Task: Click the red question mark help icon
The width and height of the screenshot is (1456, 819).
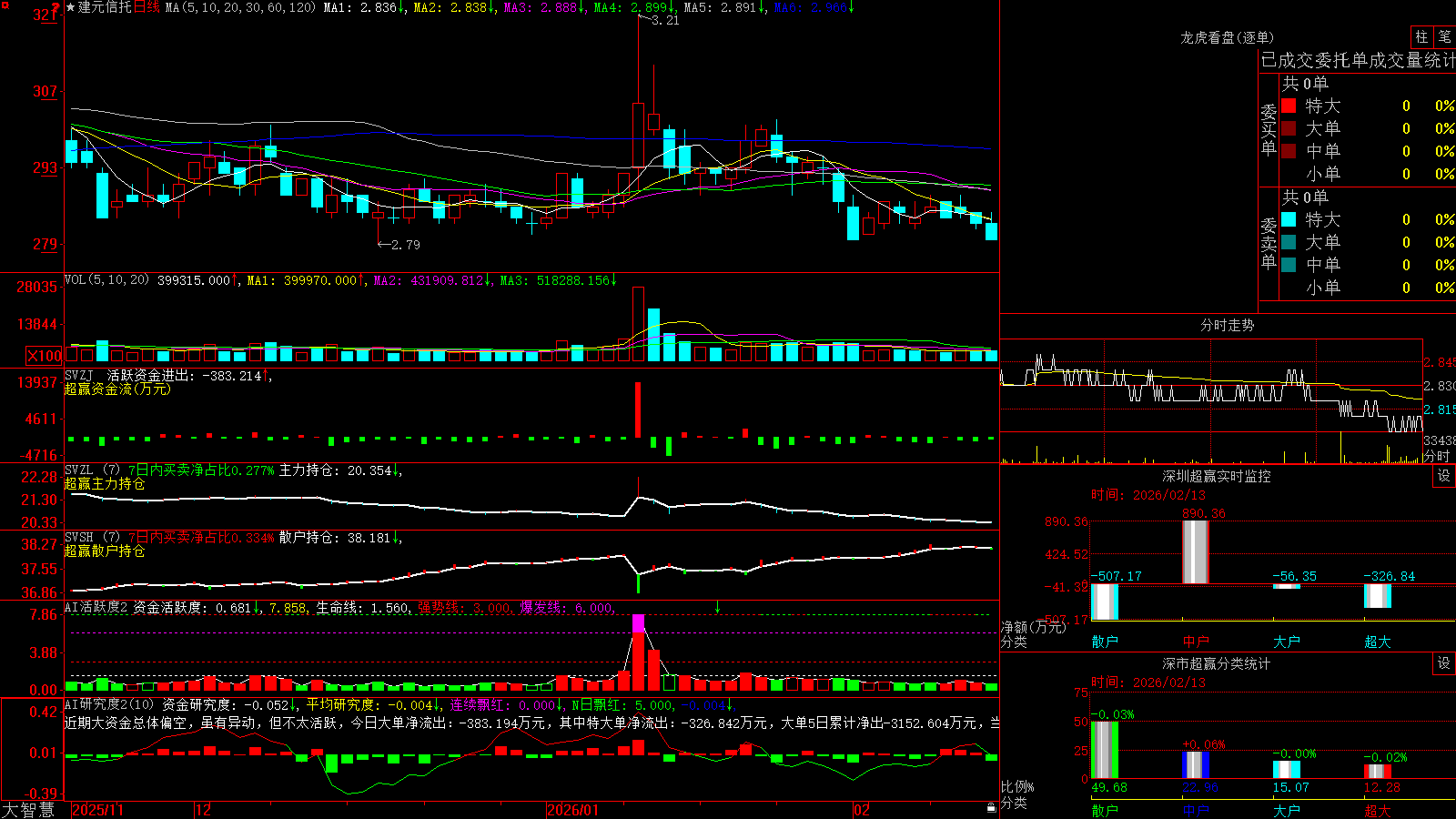Action: click(x=56, y=8)
